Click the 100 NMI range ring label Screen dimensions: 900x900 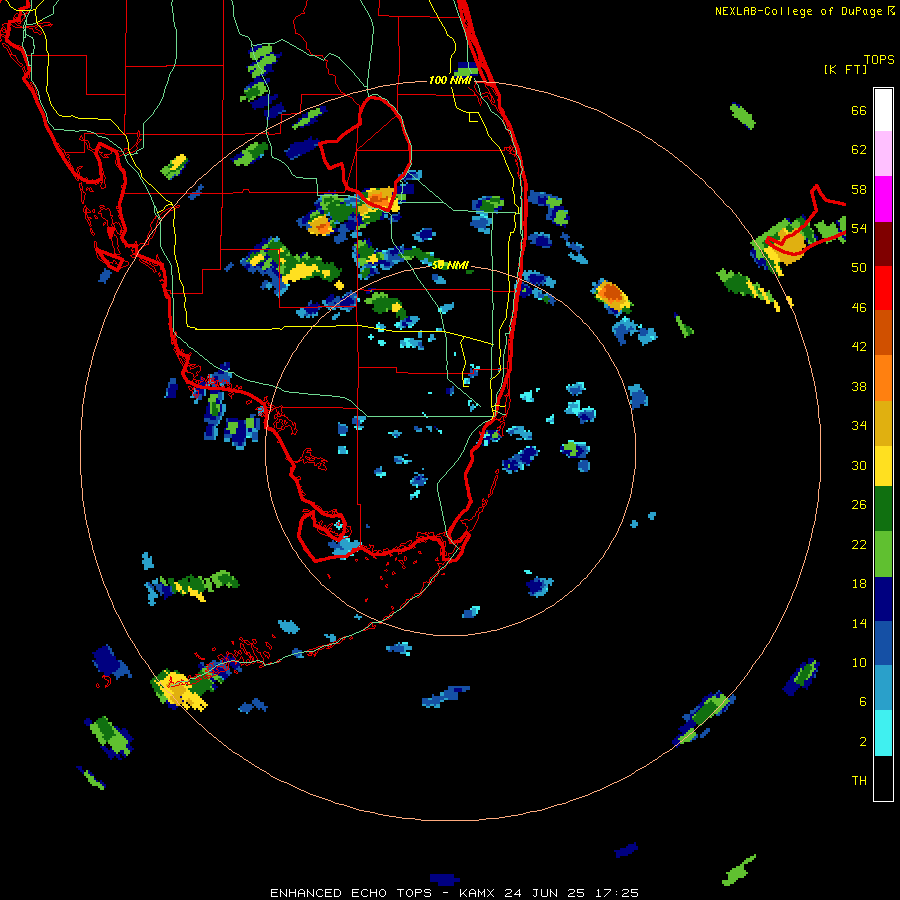click(x=450, y=80)
